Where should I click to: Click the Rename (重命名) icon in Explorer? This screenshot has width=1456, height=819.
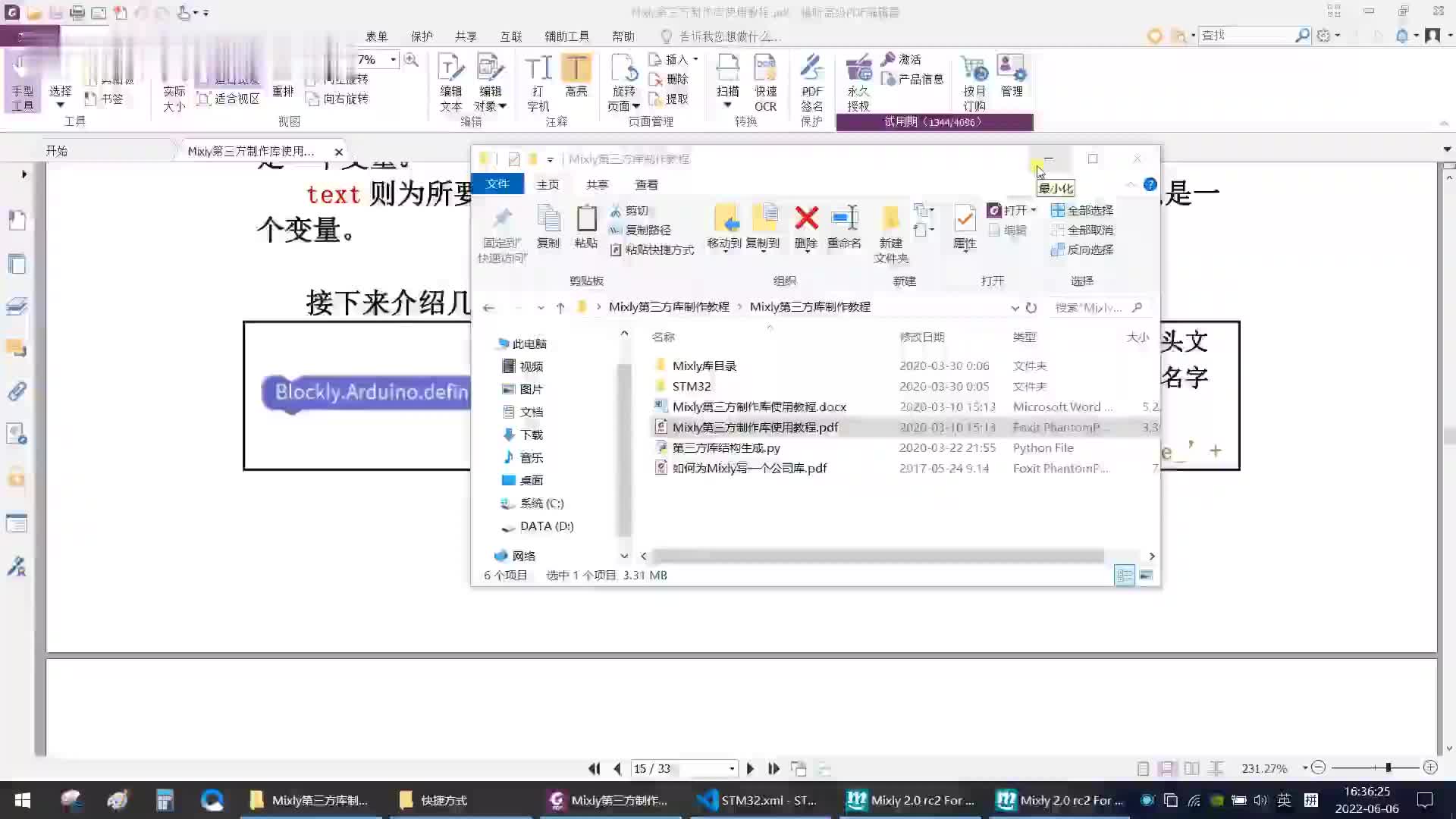pyautogui.click(x=844, y=227)
